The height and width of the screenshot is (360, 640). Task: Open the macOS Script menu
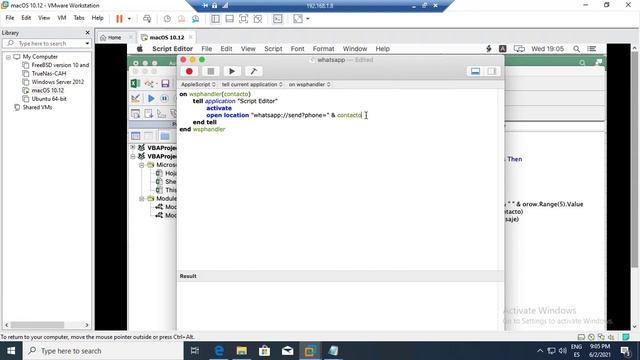point(273,49)
